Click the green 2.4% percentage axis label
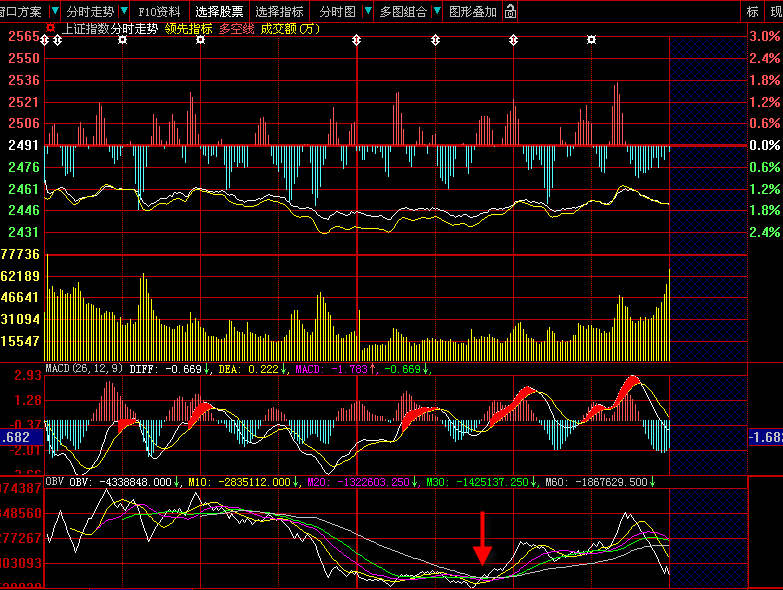 [x=764, y=232]
